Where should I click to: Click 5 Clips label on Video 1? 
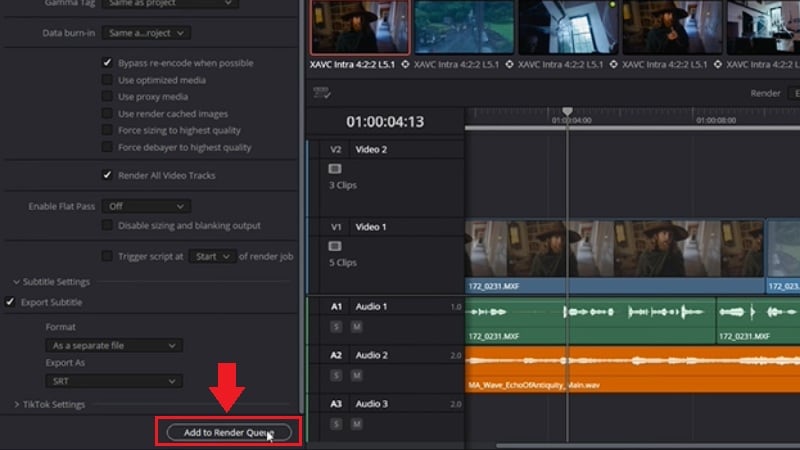pyautogui.click(x=343, y=263)
